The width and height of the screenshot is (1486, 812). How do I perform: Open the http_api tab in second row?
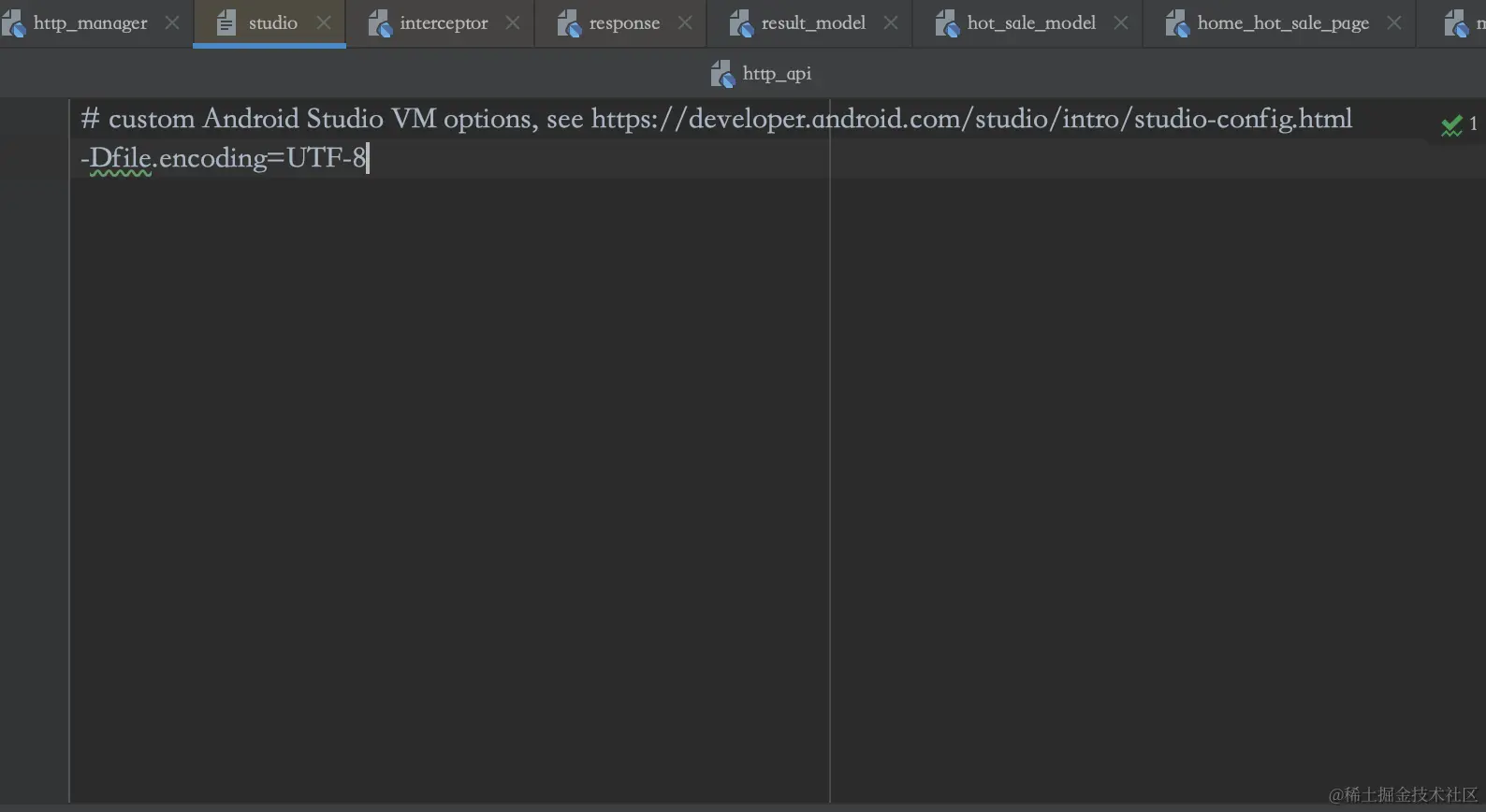[762, 73]
